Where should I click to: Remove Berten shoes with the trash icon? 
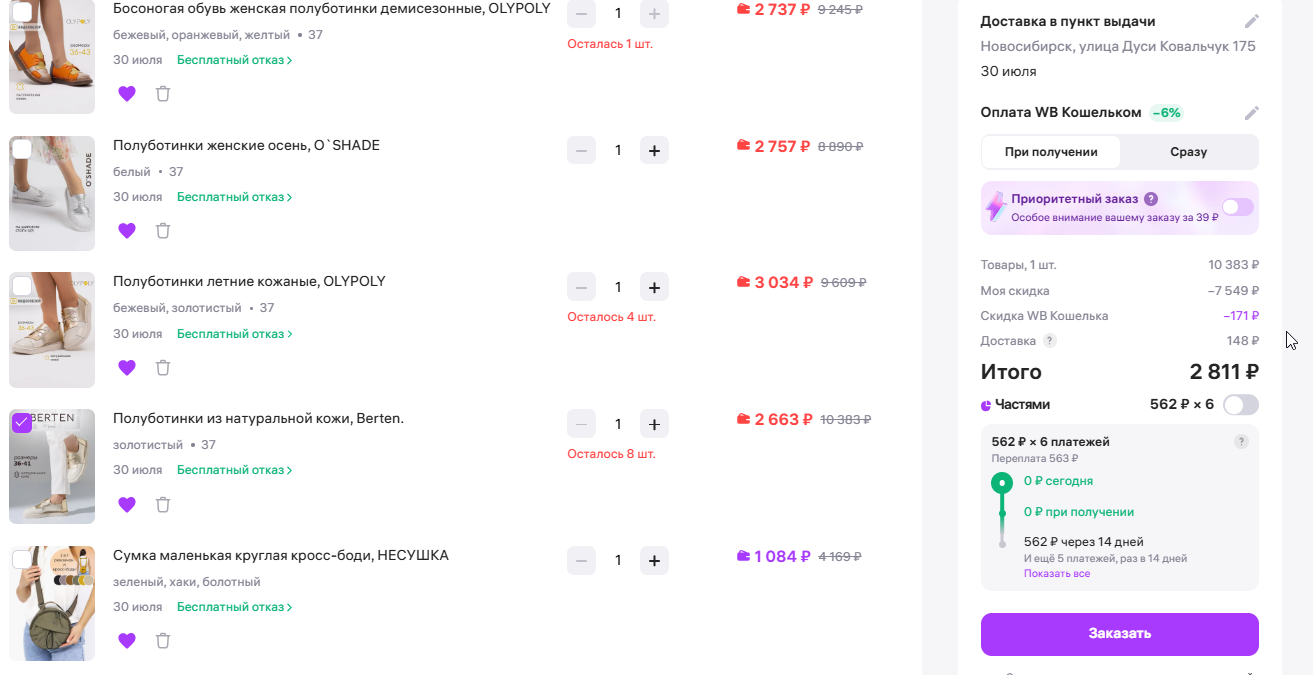(163, 505)
